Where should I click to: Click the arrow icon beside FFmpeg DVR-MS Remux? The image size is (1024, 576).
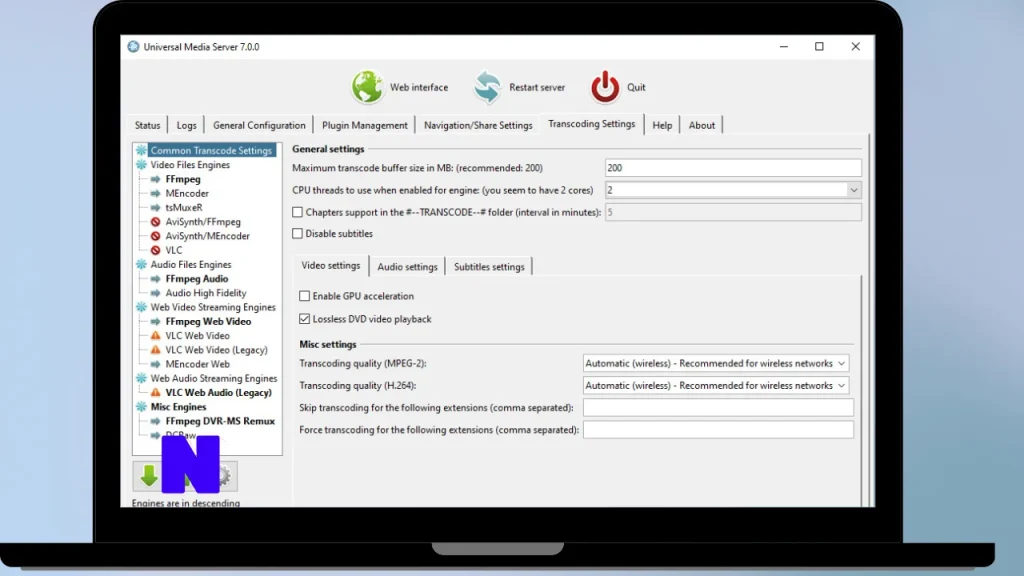click(x=155, y=421)
